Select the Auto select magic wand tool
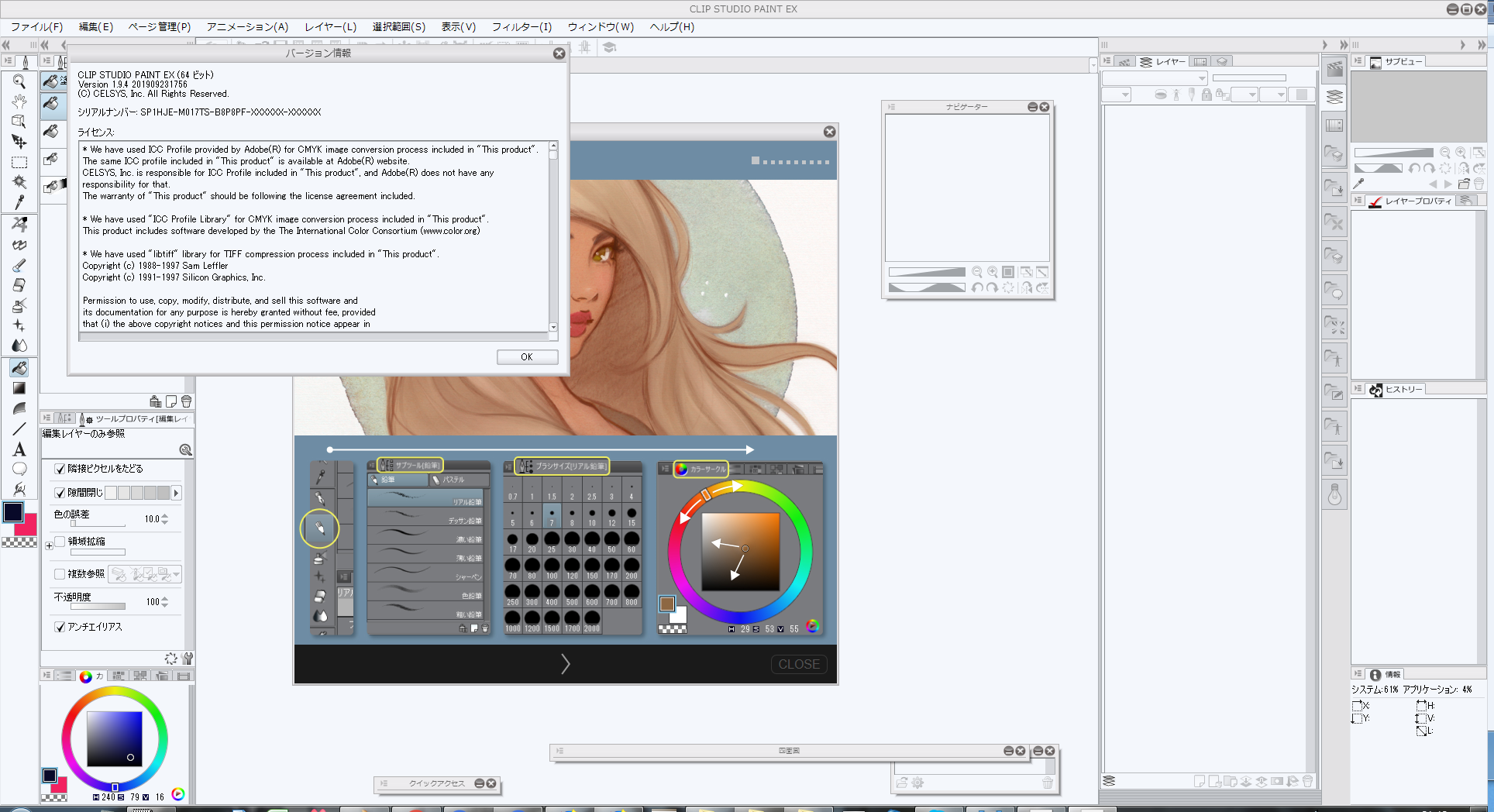The height and width of the screenshot is (812, 1494). tap(19, 182)
